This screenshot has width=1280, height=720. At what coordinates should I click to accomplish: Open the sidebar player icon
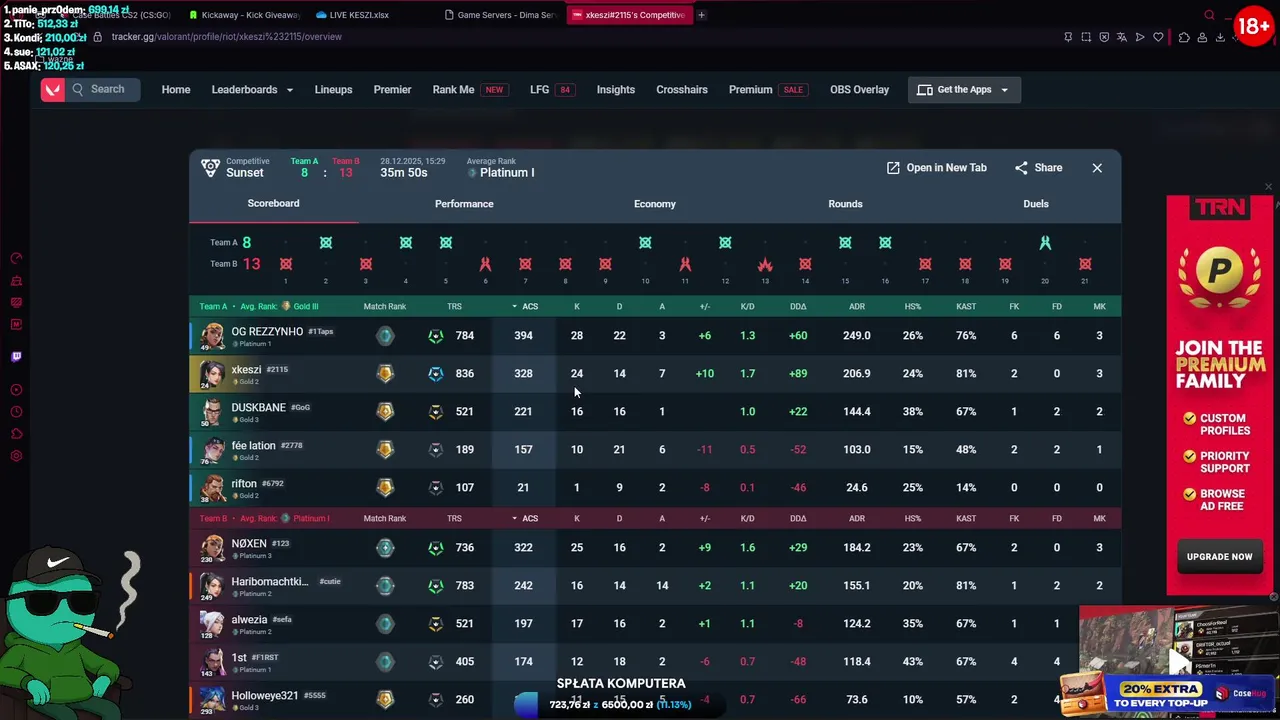pos(16,390)
